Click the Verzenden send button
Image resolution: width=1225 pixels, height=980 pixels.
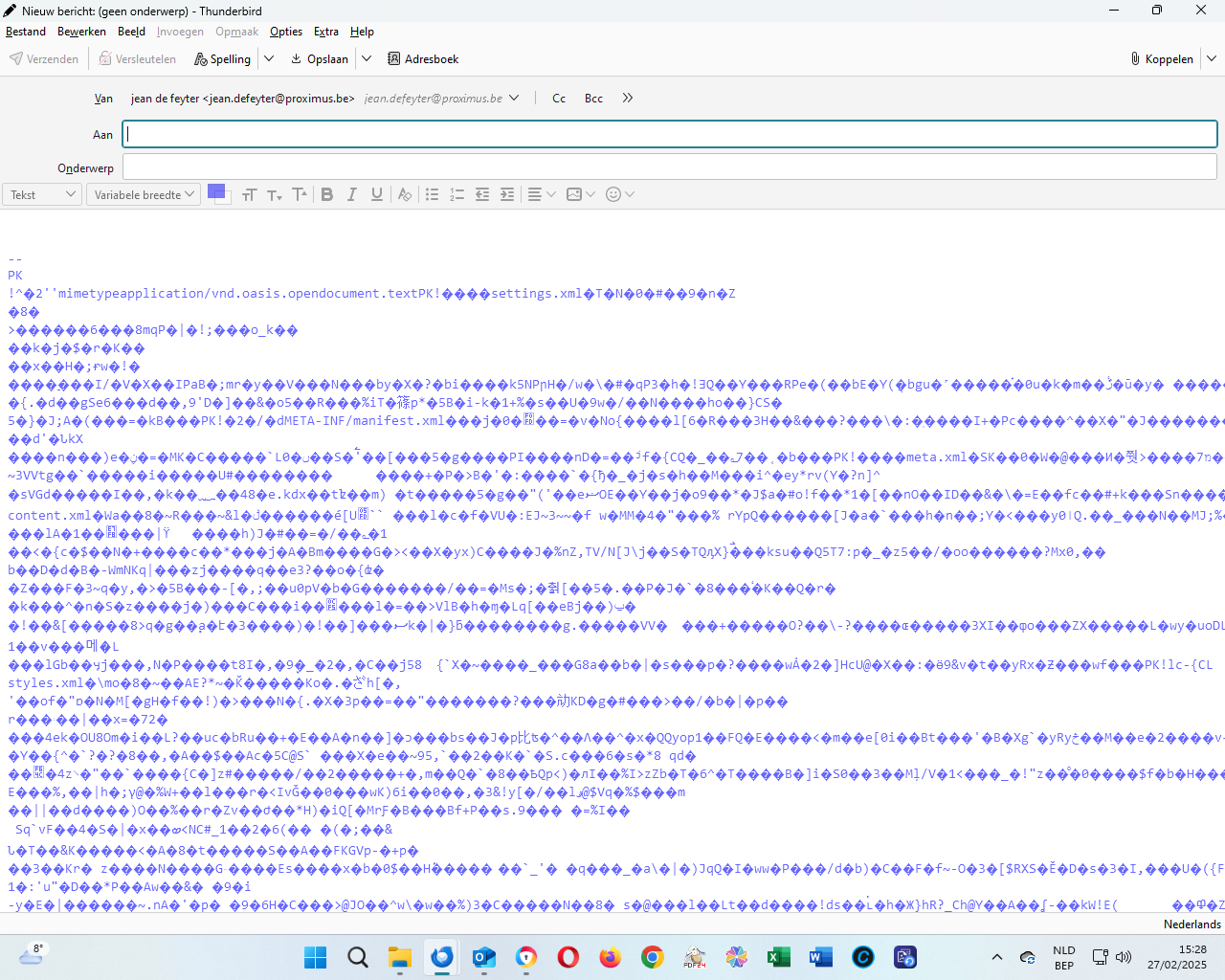pos(44,59)
